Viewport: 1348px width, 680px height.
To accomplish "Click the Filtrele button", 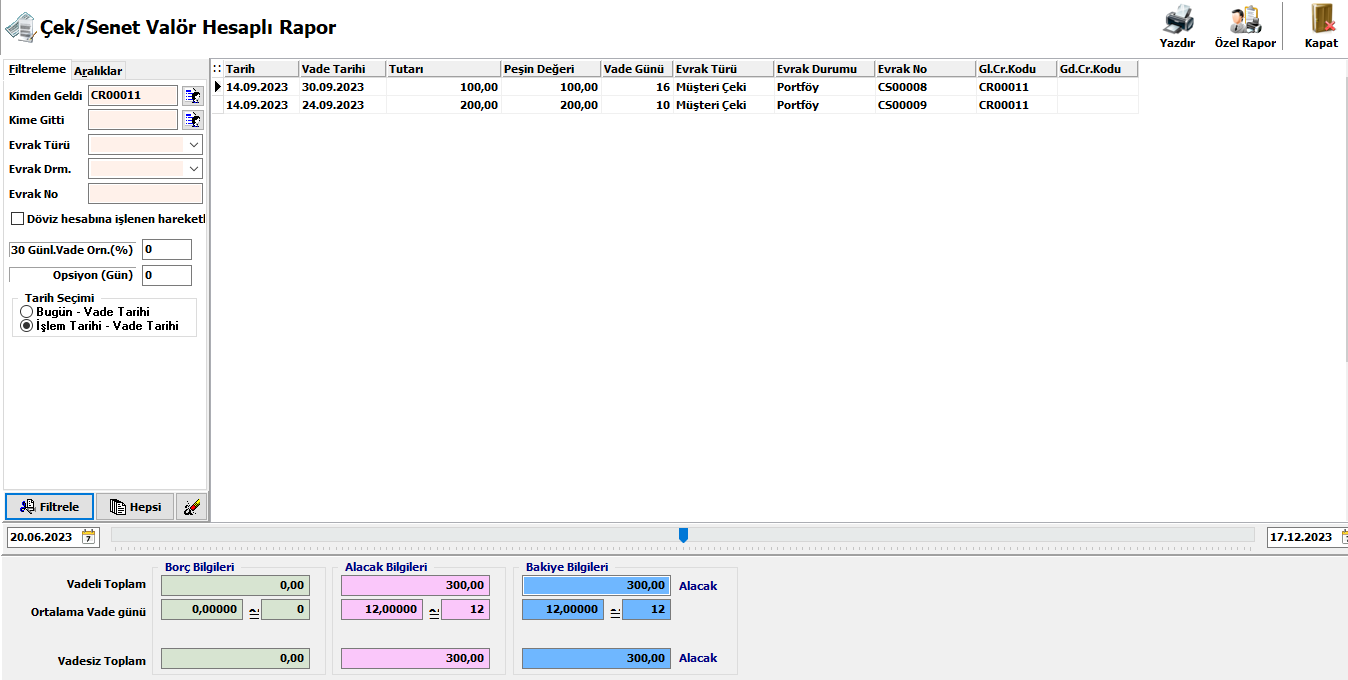I will (x=50, y=507).
